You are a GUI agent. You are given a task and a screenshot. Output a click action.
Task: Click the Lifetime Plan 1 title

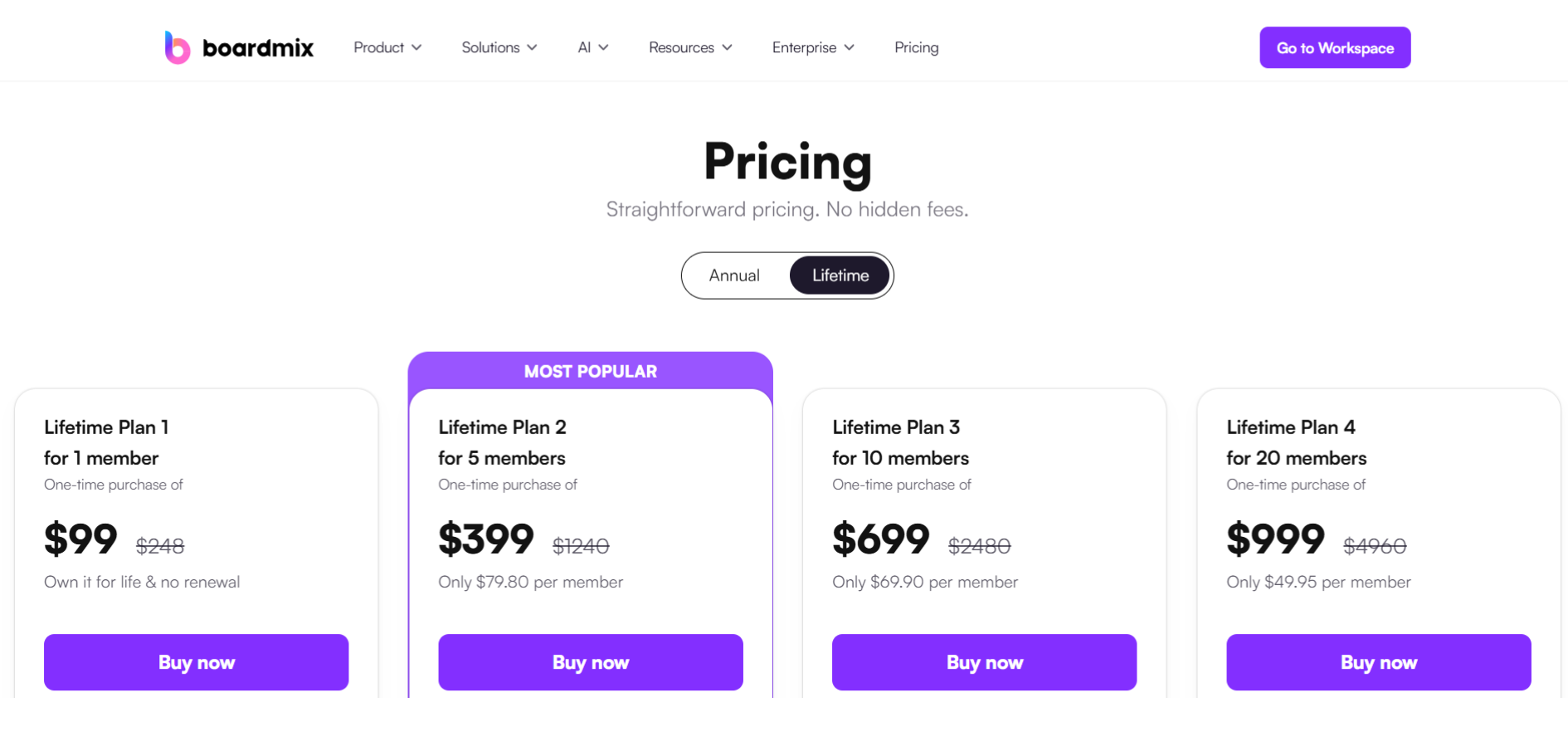[106, 427]
